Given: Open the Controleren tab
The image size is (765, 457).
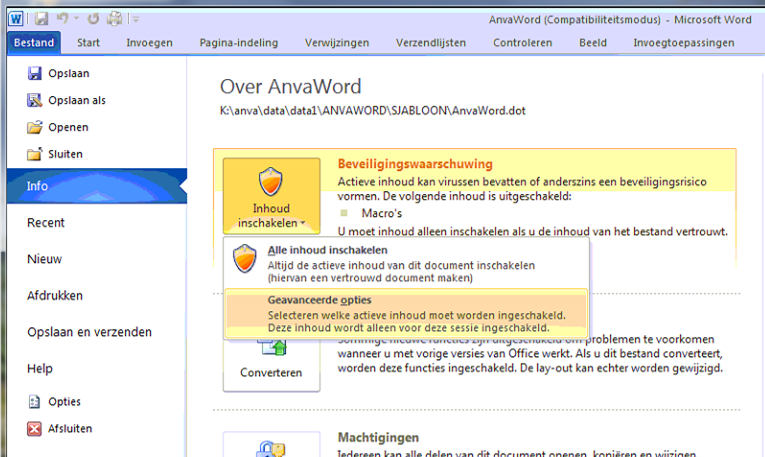Looking at the screenshot, I should tap(523, 43).
